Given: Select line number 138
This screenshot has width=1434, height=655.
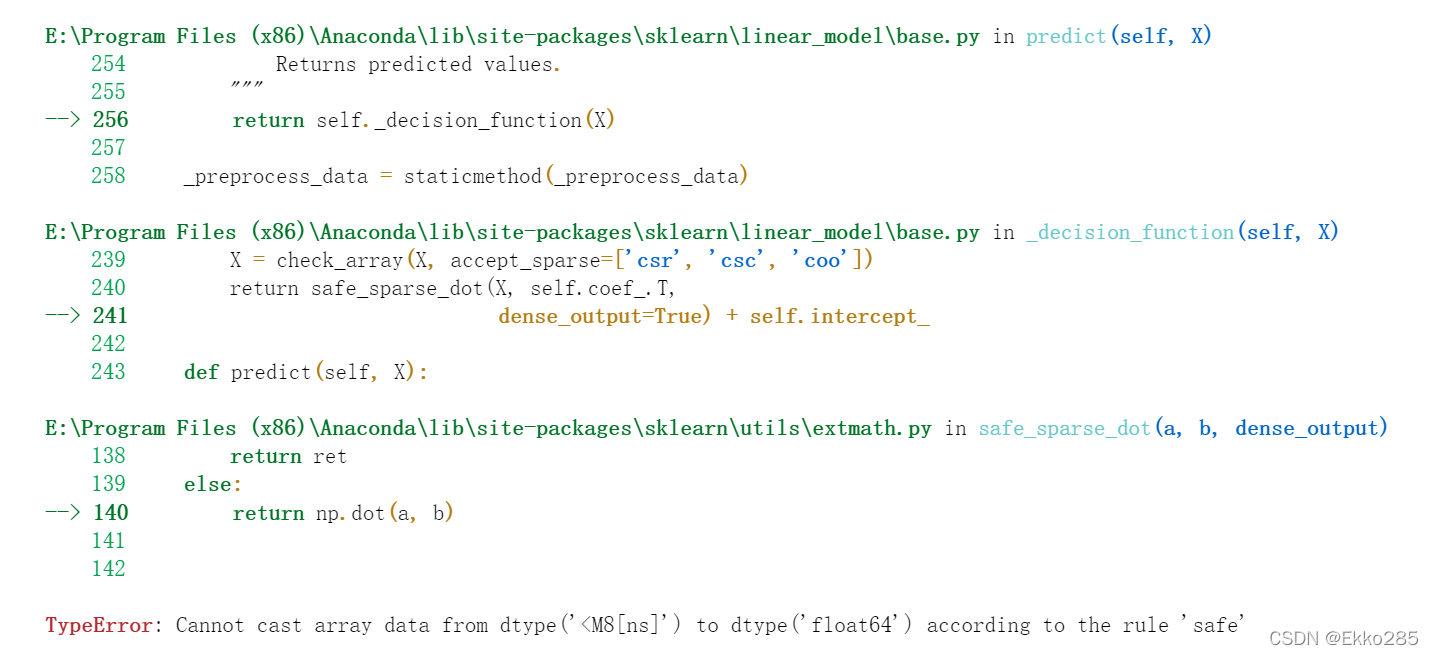Looking at the screenshot, I should [108, 455].
